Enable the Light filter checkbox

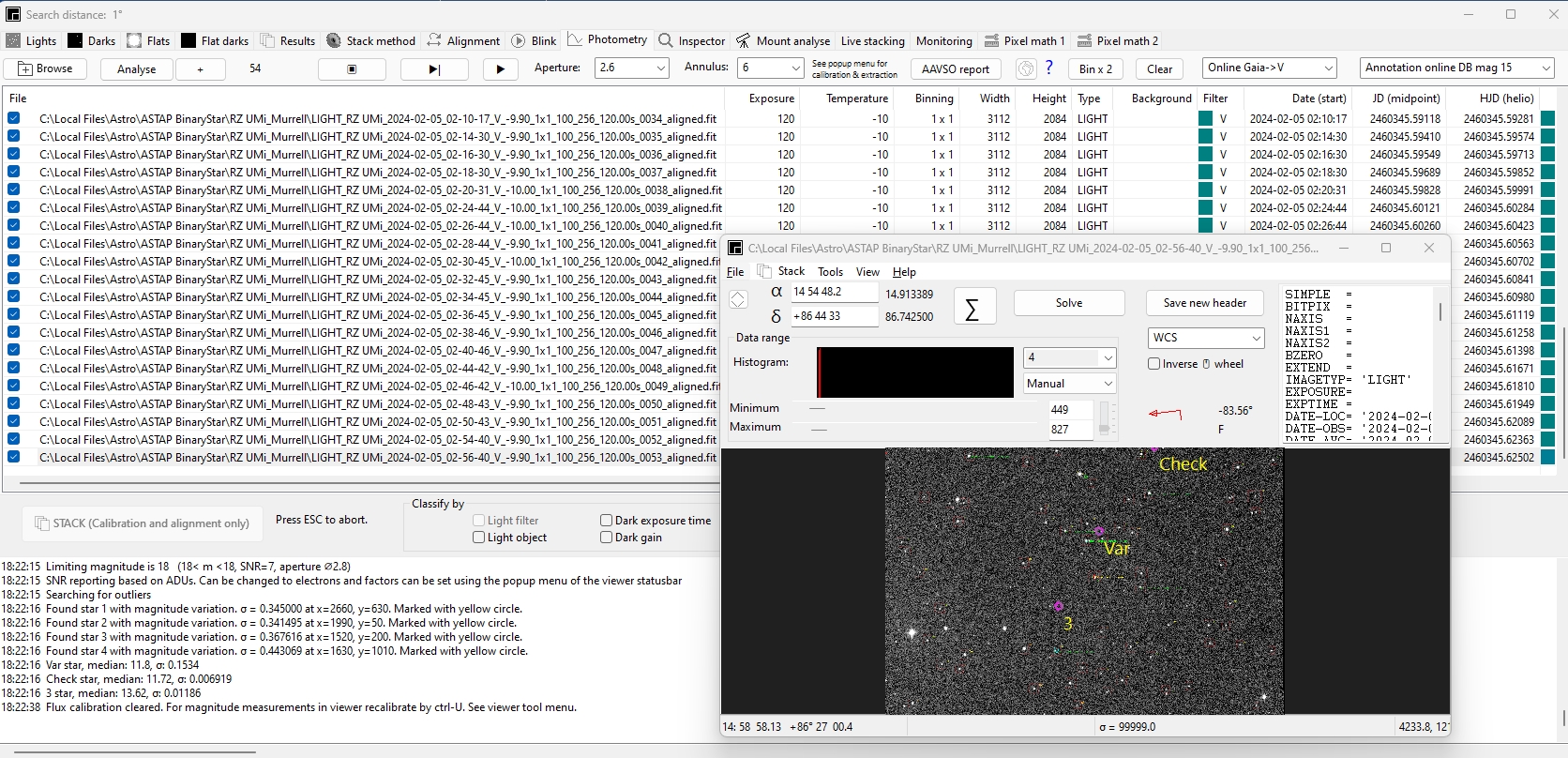coord(479,521)
